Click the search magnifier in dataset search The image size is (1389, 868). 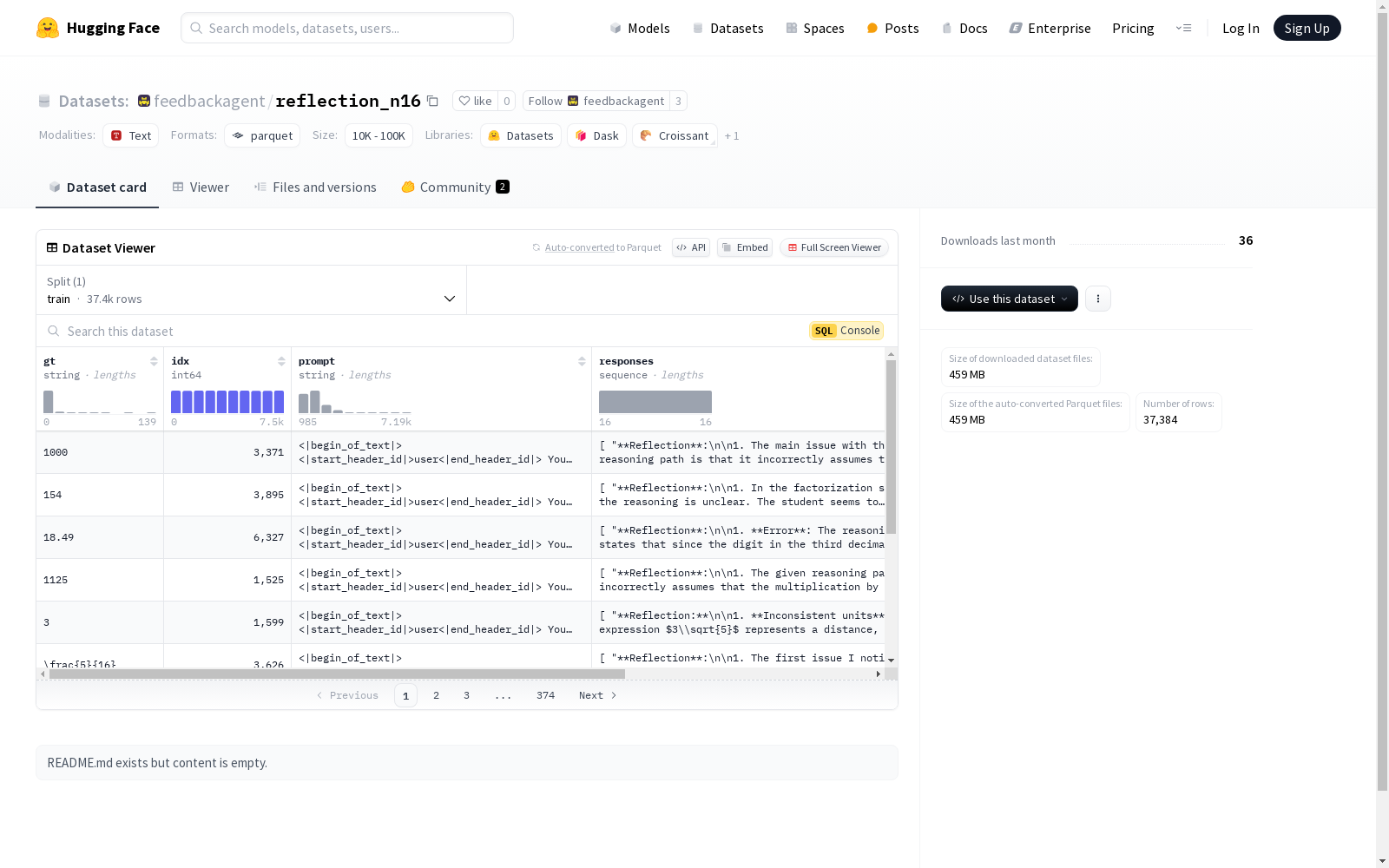click(x=54, y=331)
